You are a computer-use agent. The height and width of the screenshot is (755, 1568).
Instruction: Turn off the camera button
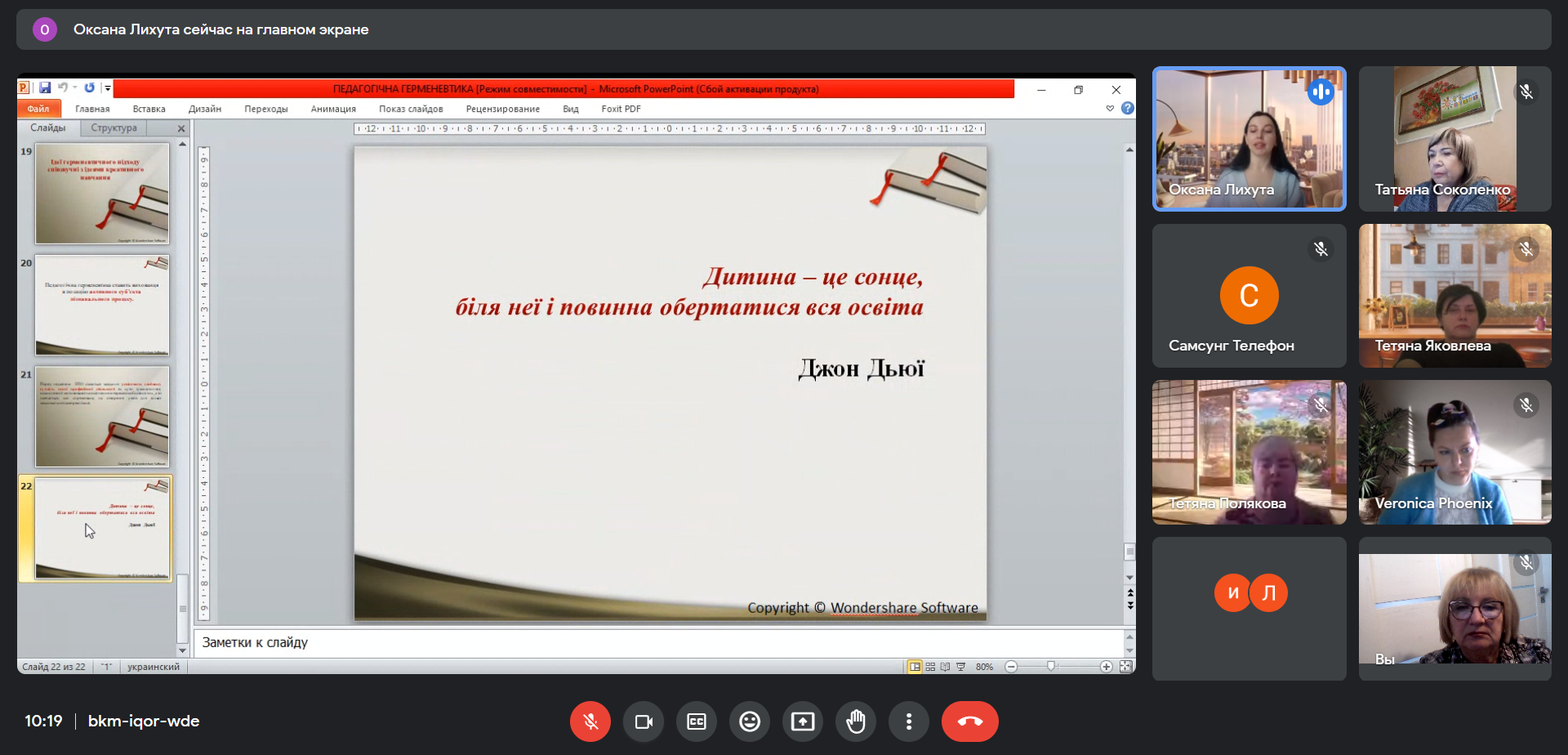[x=644, y=721]
